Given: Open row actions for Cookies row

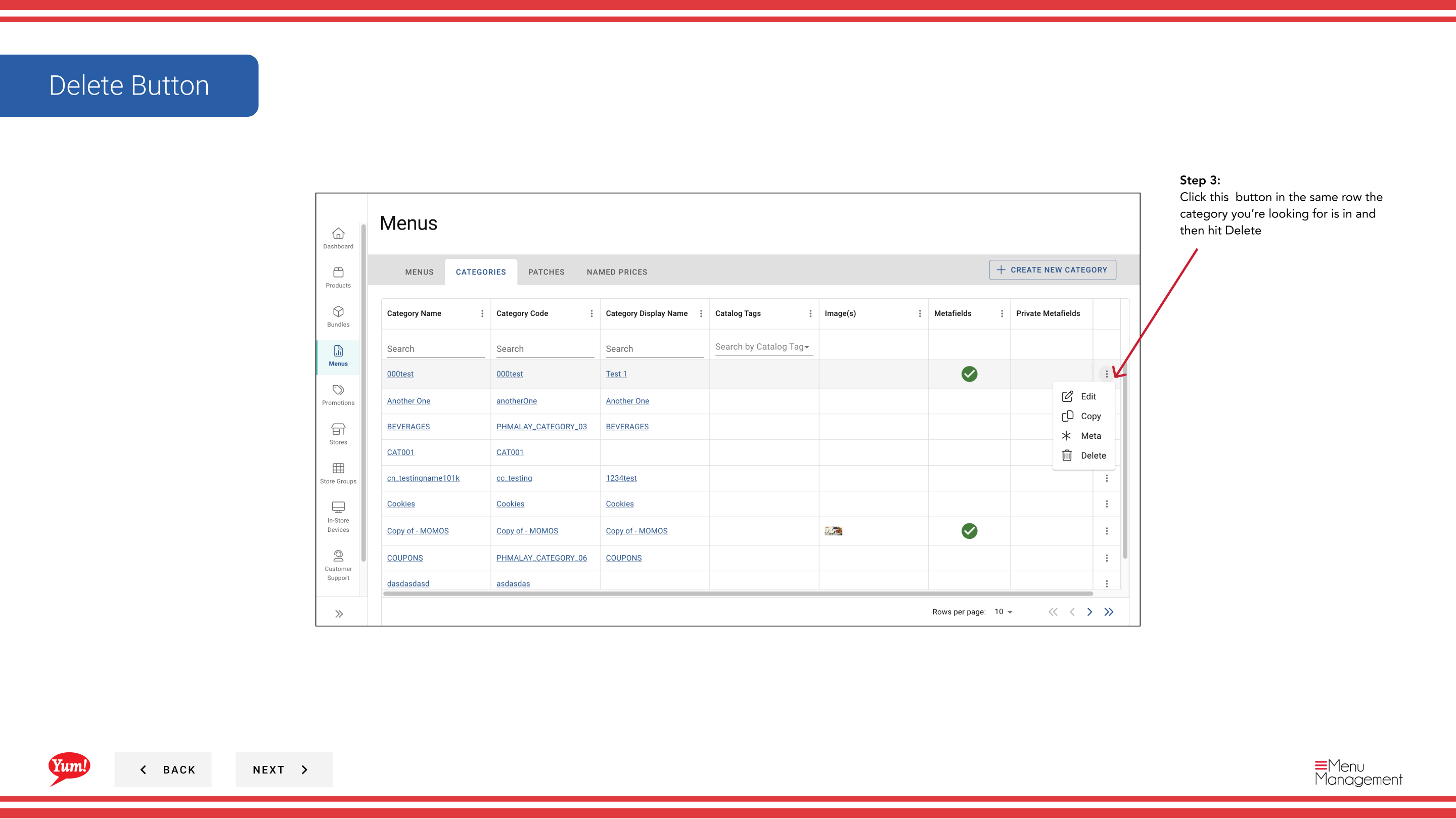Looking at the screenshot, I should 1106,504.
